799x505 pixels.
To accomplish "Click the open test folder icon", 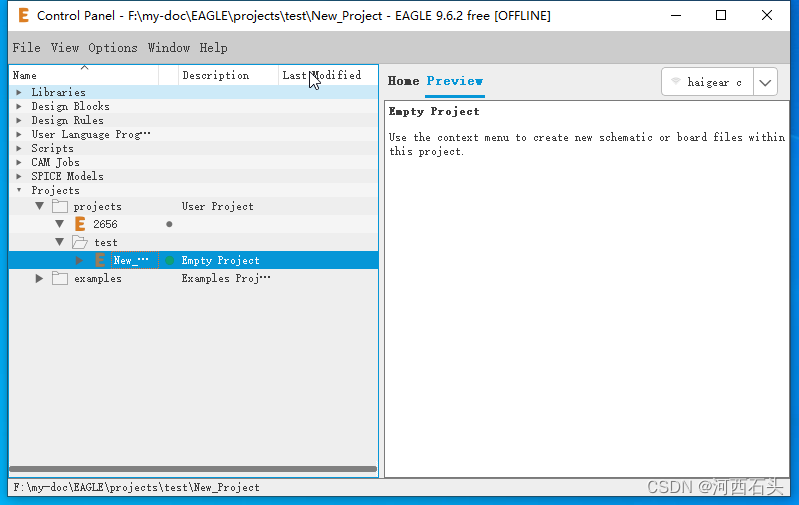I will 80,242.
